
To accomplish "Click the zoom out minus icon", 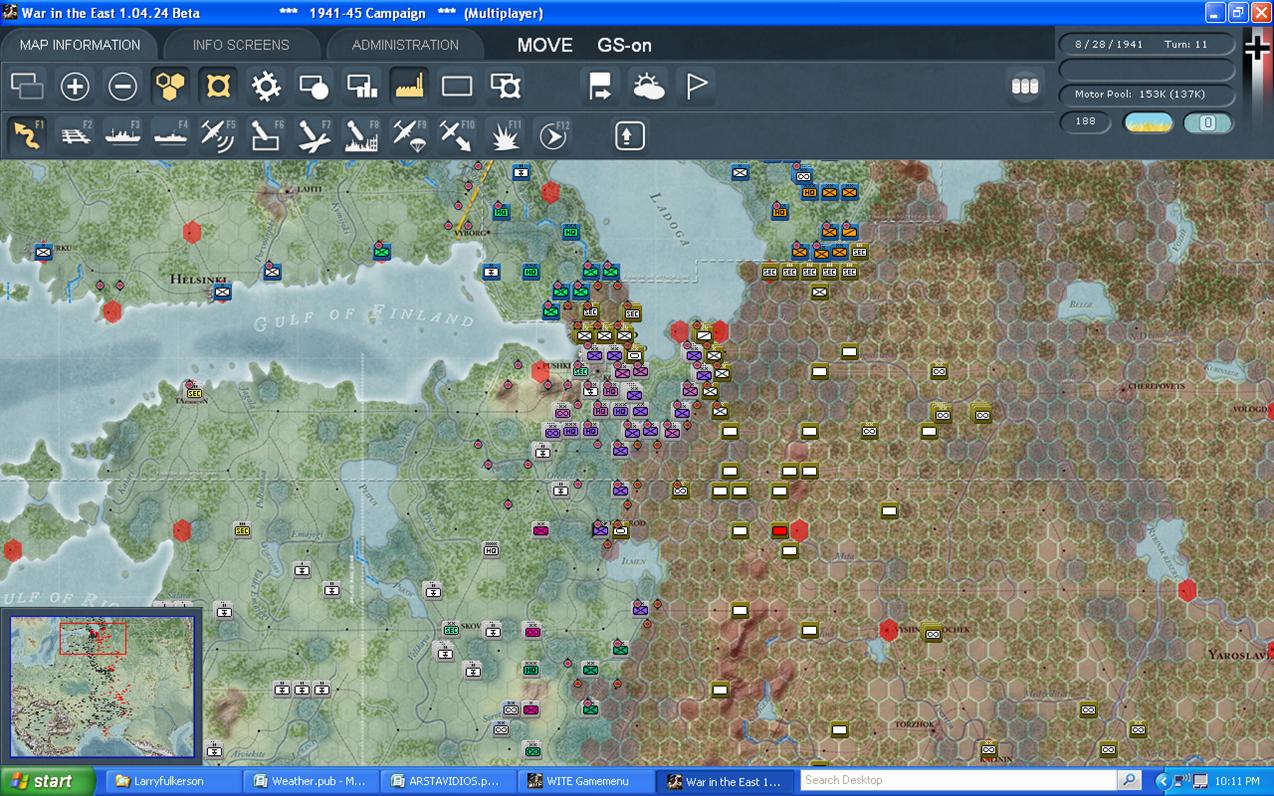I will pos(123,87).
